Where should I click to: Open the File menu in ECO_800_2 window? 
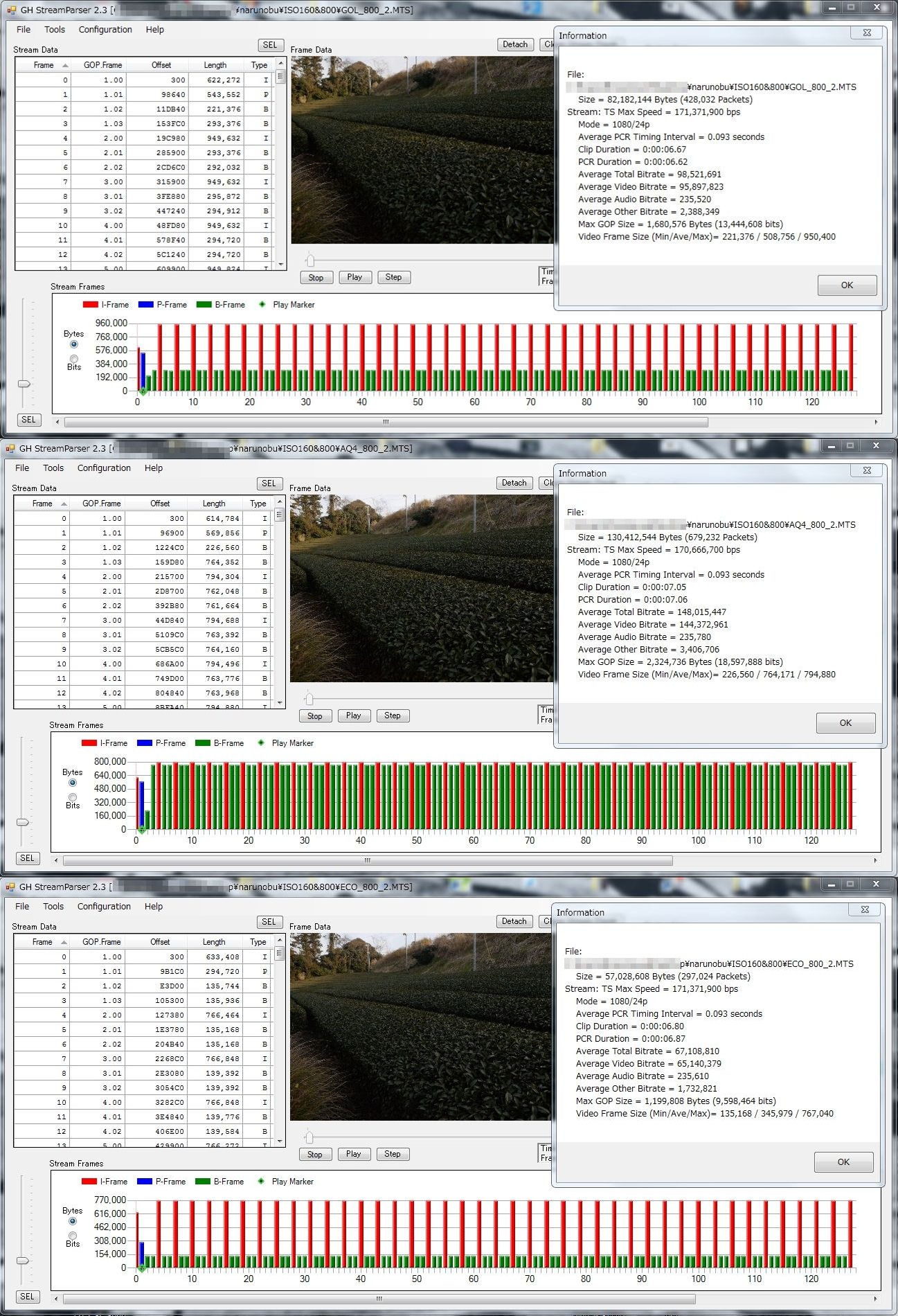coord(22,907)
